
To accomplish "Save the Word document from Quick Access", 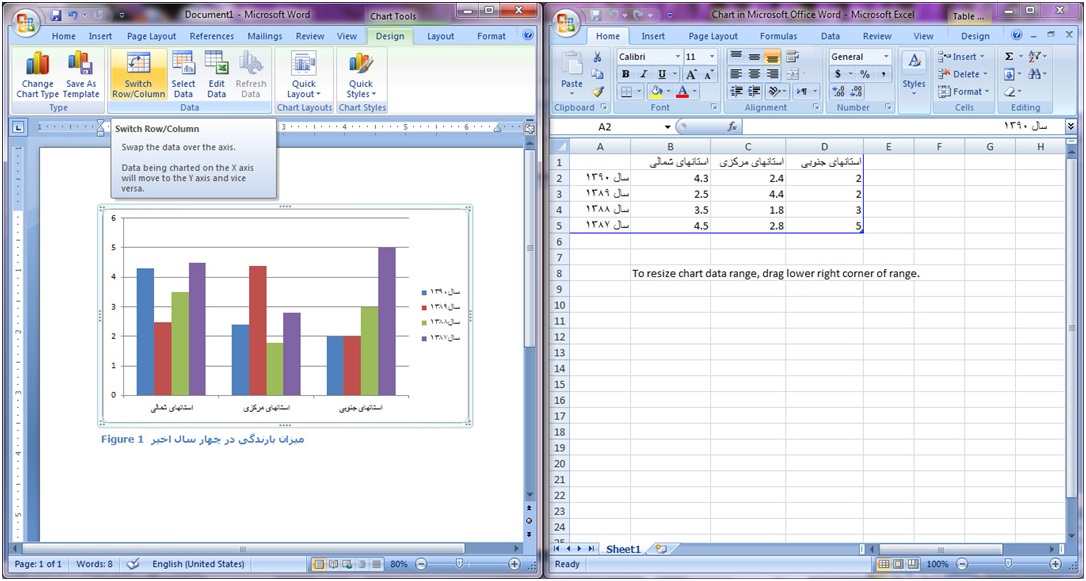I will click(x=56, y=15).
